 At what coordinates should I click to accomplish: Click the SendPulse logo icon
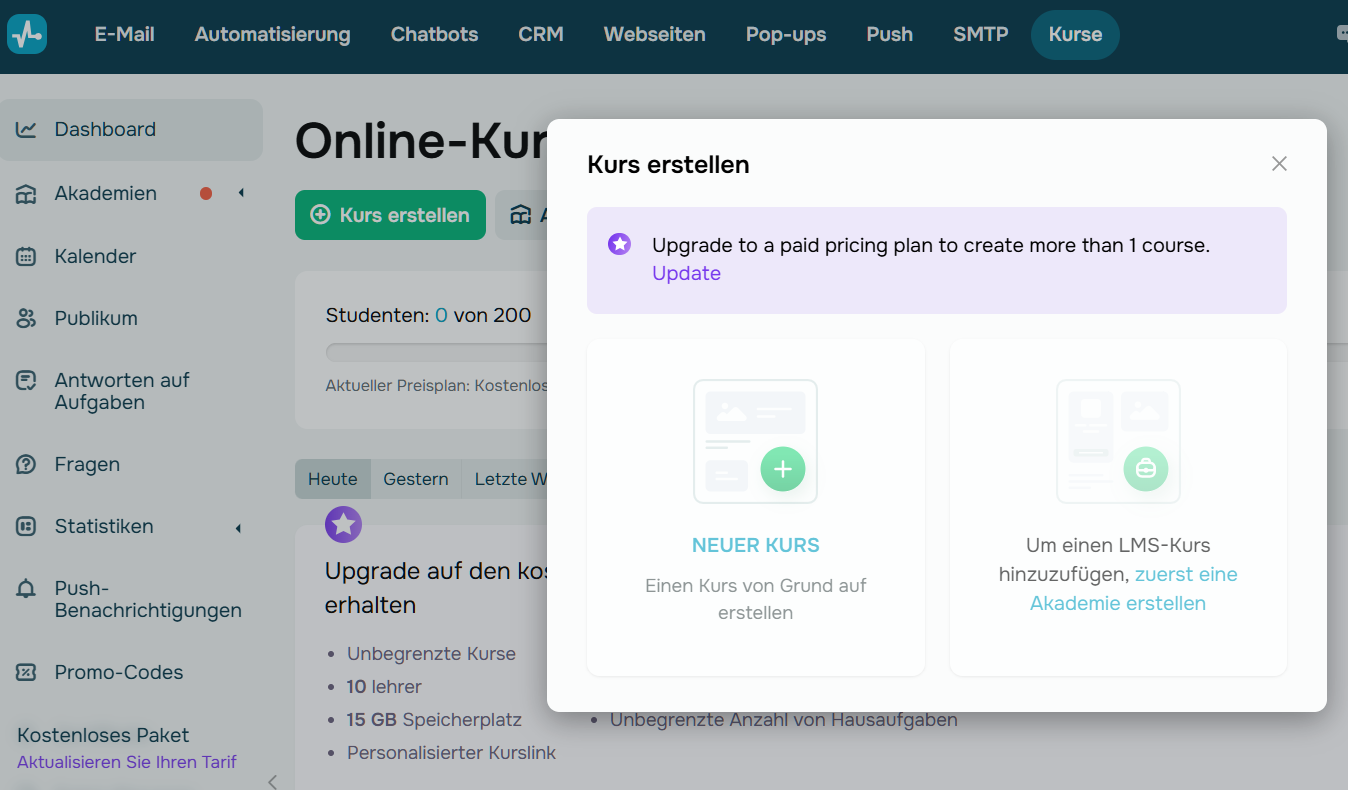pyautogui.click(x=27, y=34)
